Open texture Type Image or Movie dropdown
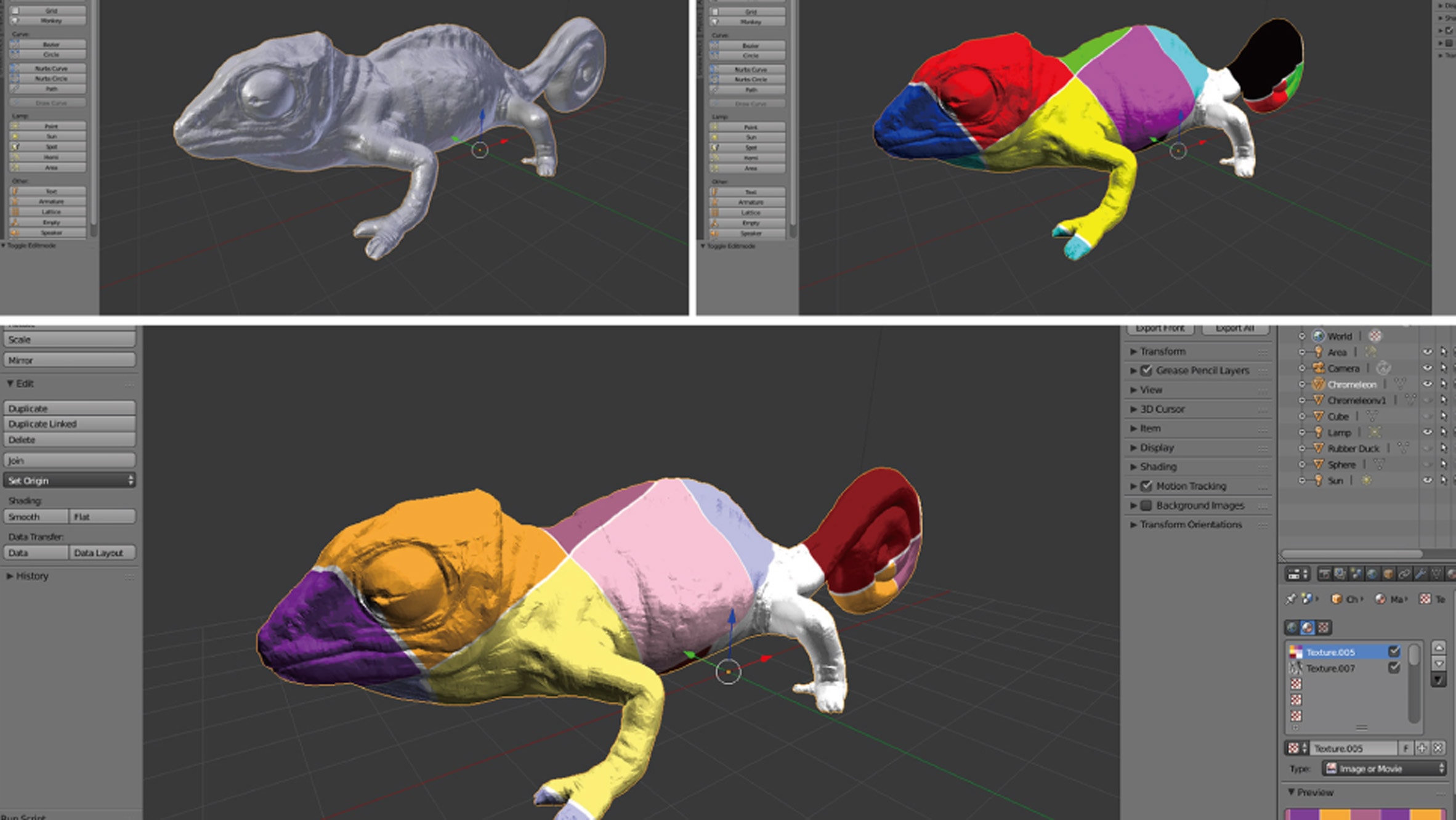 coord(1383,768)
